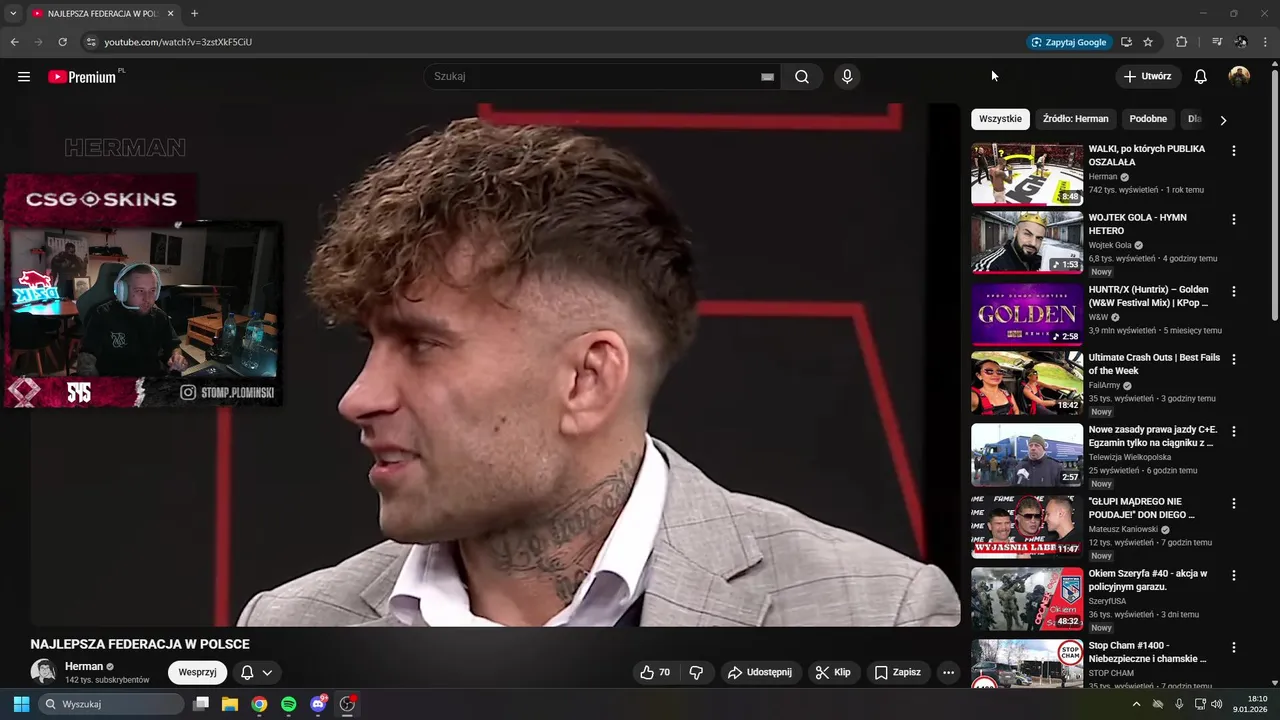Viewport: 1280px width, 720px height.
Task: Open options for Ultimate Crash Outs row
Action: 1233,359
